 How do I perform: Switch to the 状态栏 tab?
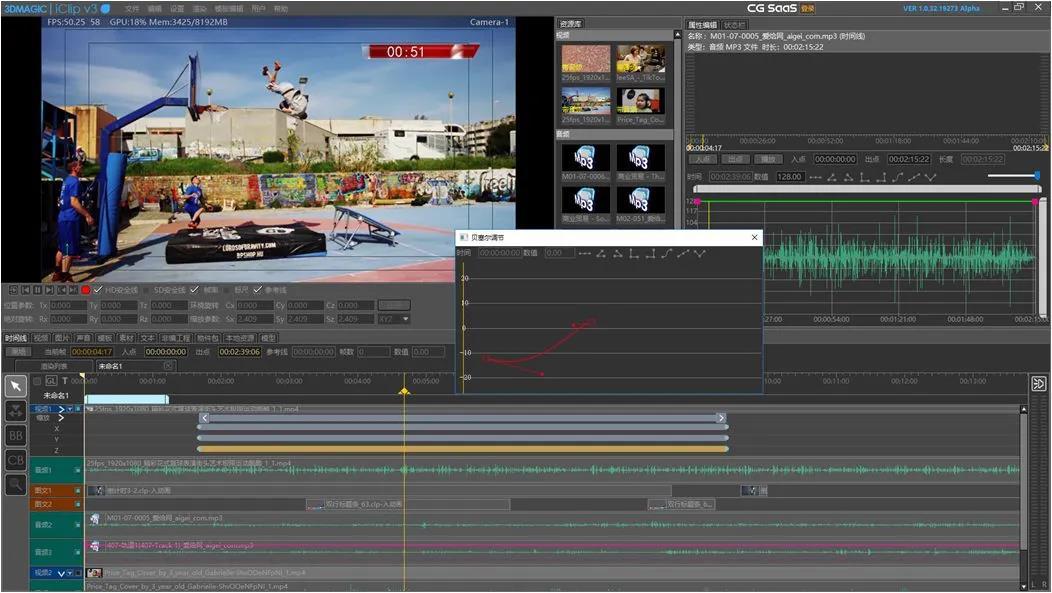pyautogui.click(x=735, y=25)
